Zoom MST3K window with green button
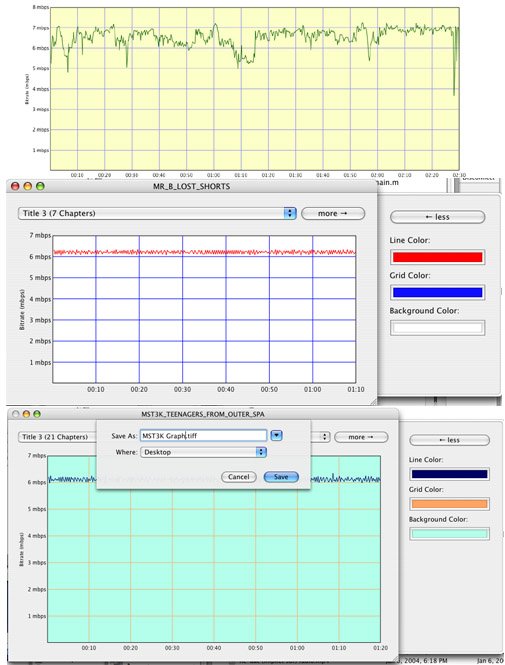505x665 pixels. pyautogui.click(x=37, y=414)
